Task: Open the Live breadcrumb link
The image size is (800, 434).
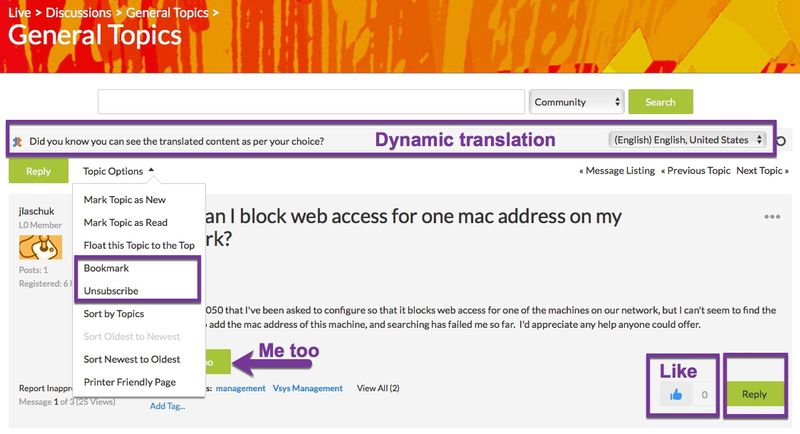Action: pos(19,13)
